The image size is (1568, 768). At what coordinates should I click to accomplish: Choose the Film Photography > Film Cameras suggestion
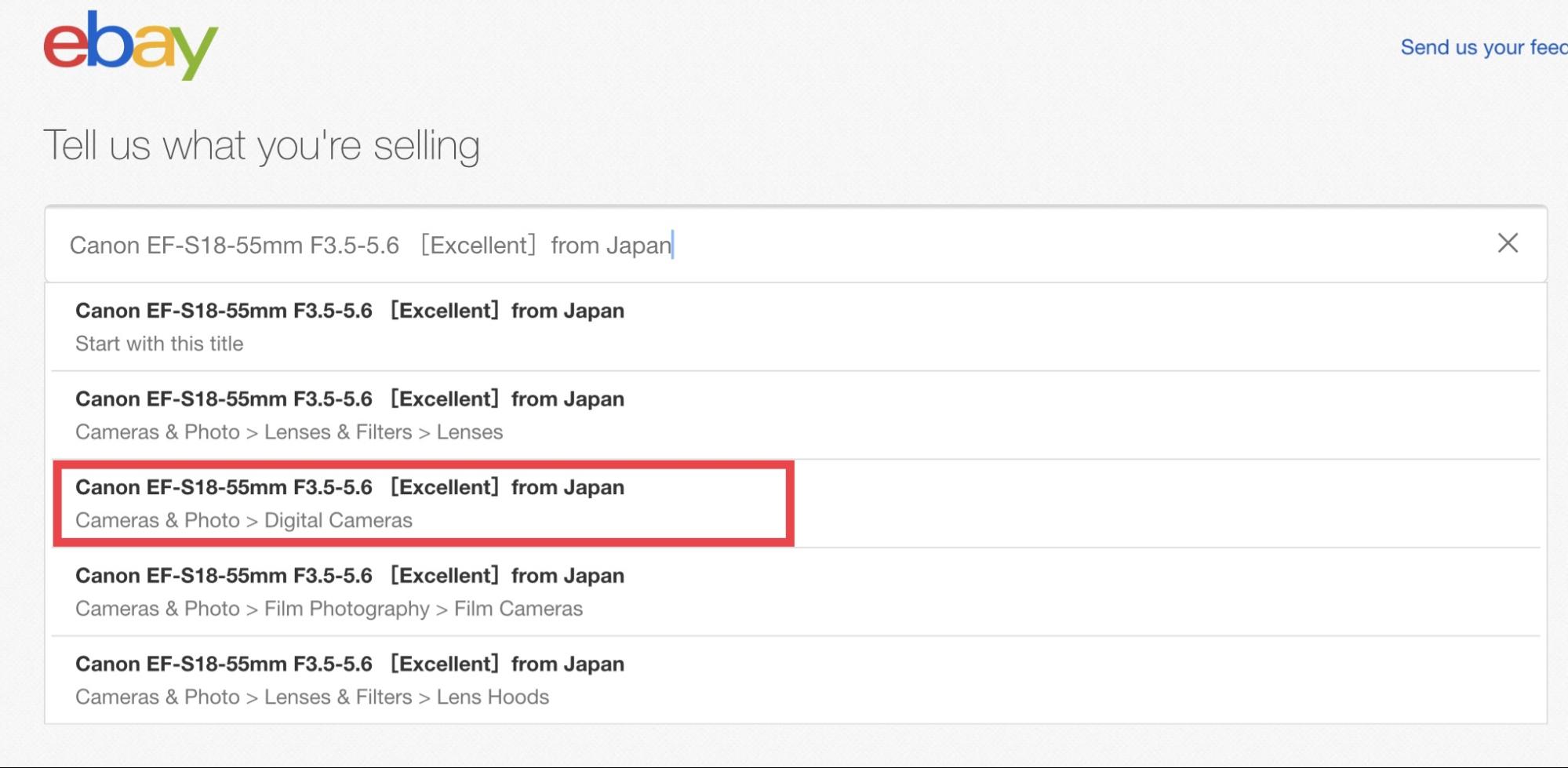click(795, 591)
